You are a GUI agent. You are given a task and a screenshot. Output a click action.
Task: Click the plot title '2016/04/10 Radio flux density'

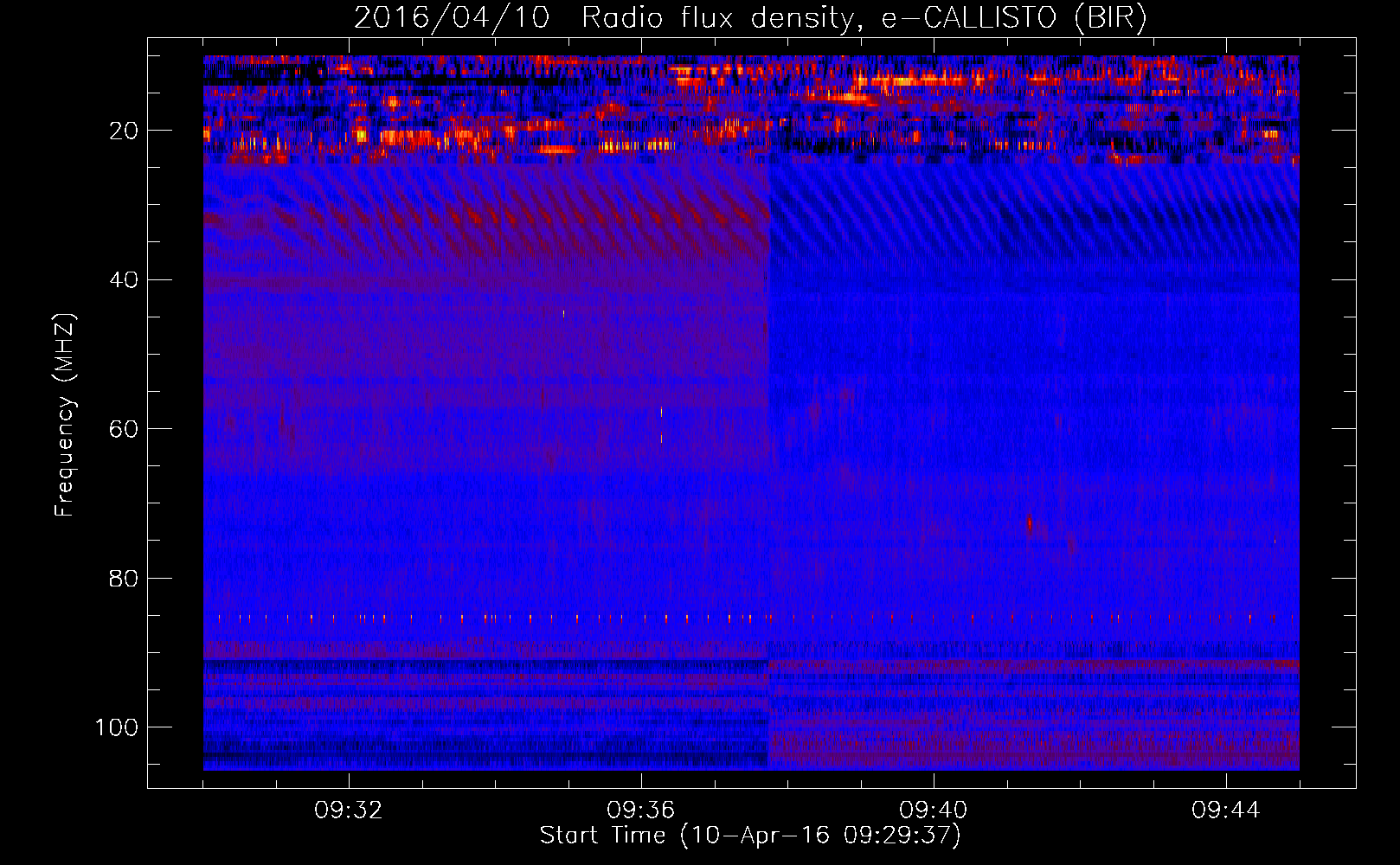coord(749,18)
